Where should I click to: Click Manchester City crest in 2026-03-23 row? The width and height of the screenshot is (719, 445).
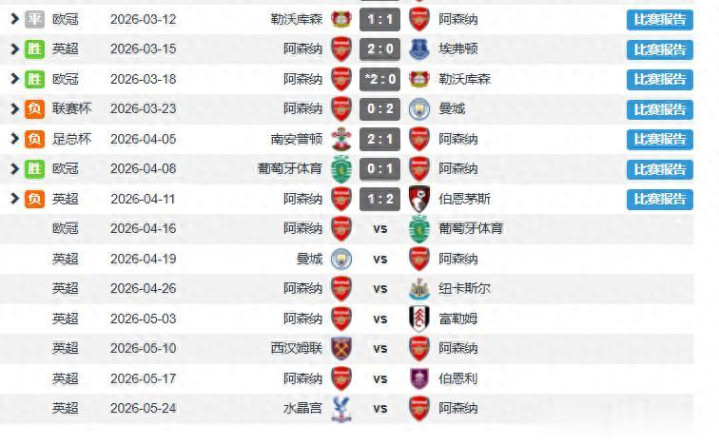coord(419,109)
